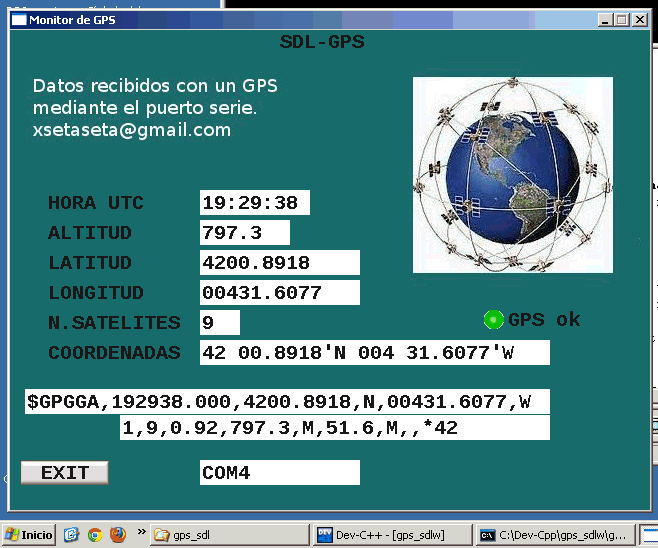Click the ALTITUD value field showing 797.3

244,233
